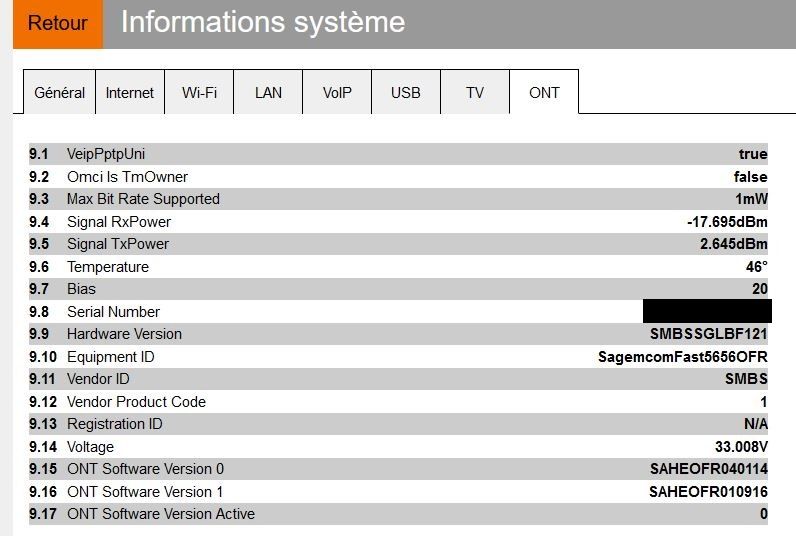Select ONT Software Version 0 value
Viewport: 796px width, 536px height.
708,469
